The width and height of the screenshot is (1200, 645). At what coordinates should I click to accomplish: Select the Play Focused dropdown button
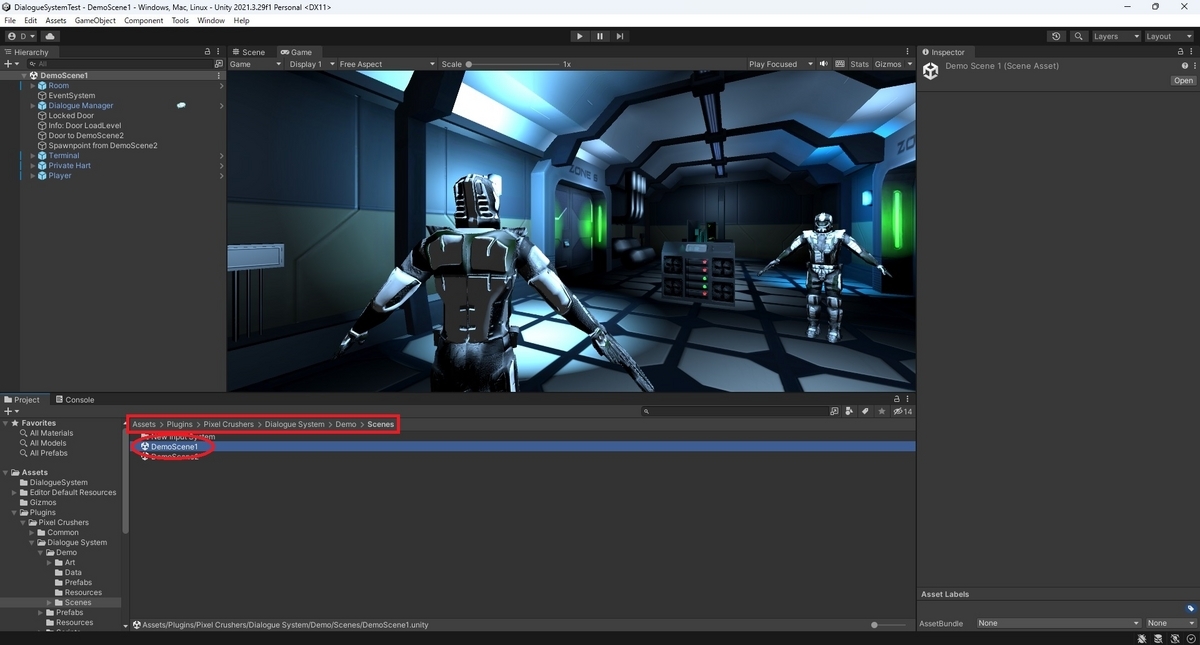tap(780, 64)
